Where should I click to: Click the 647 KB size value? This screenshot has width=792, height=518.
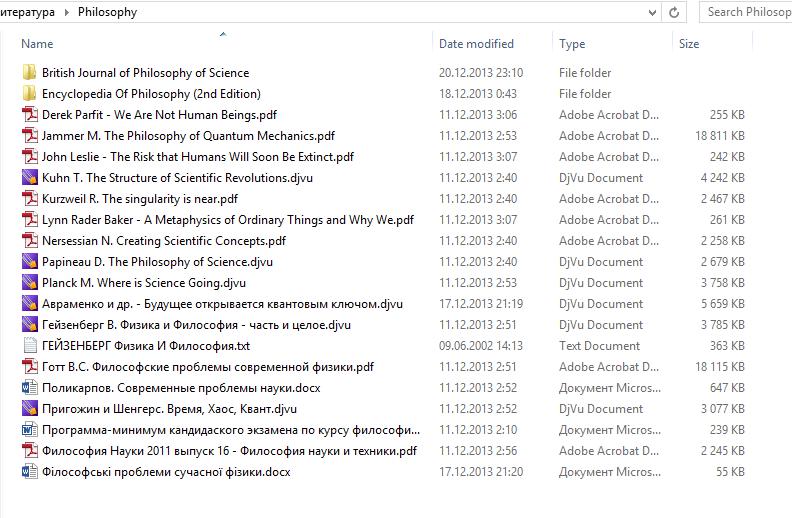coord(727,388)
